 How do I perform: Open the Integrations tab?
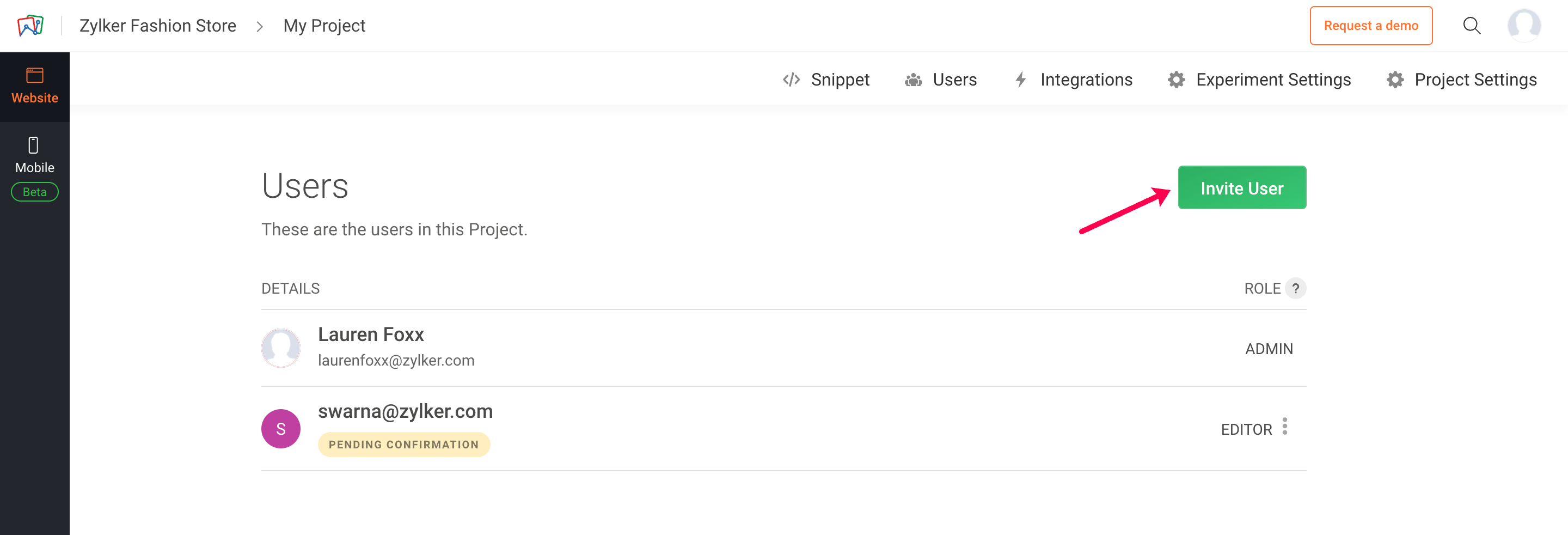1086,80
